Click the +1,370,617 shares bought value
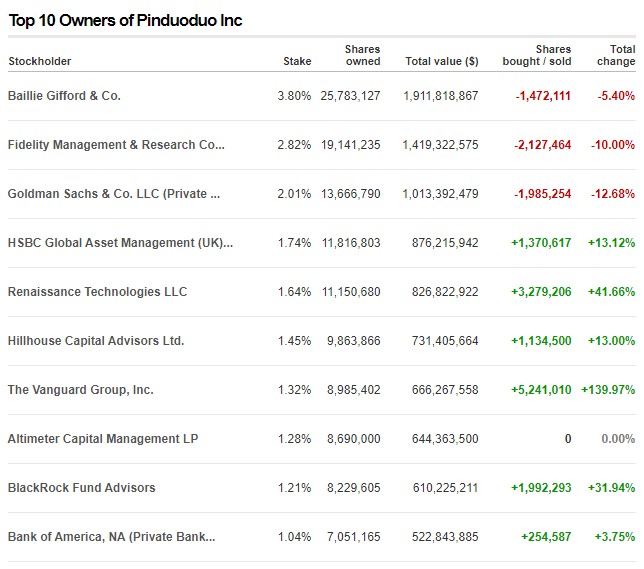644x569 pixels. [x=541, y=242]
